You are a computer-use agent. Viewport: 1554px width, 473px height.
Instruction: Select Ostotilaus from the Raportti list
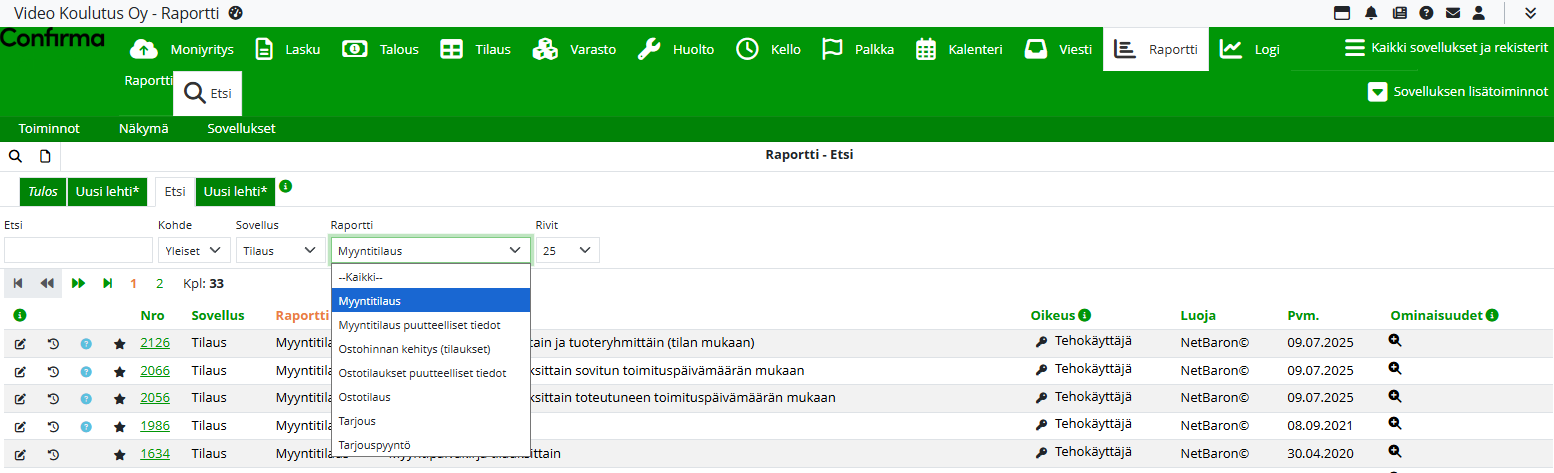(x=365, y=397)
